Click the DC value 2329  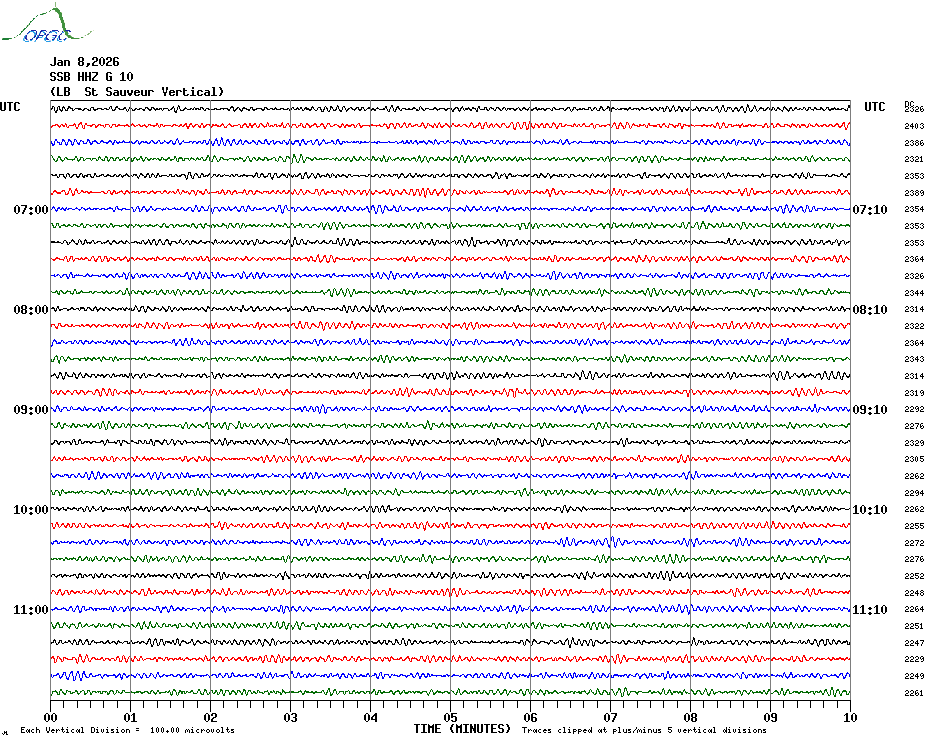point(914,443)
